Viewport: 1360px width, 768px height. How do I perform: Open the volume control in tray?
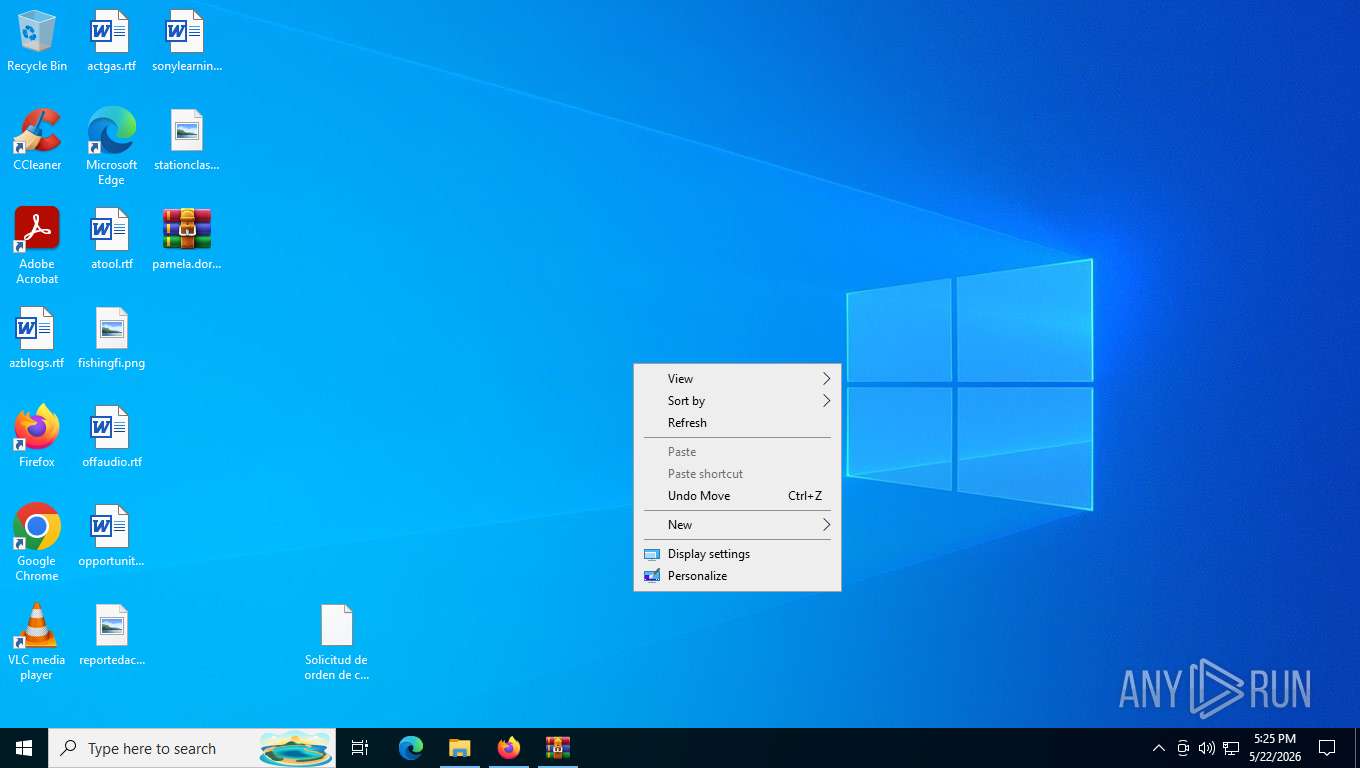pyautogui.click(x=1207, y=748)
